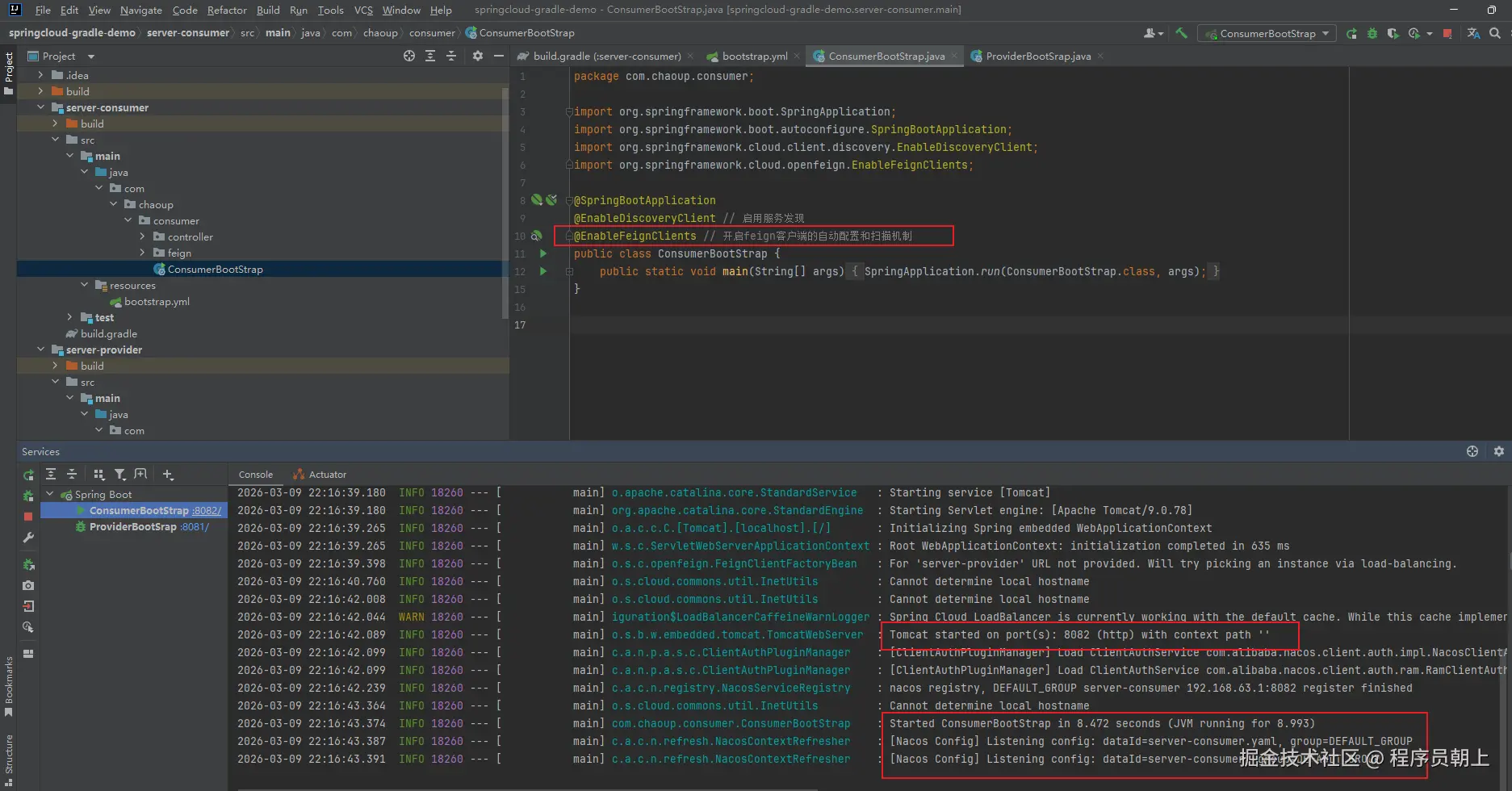Viewport: 1512px width, 791px height.
Task: Click the locate target icon in Project panel
Action: point(409,56)
